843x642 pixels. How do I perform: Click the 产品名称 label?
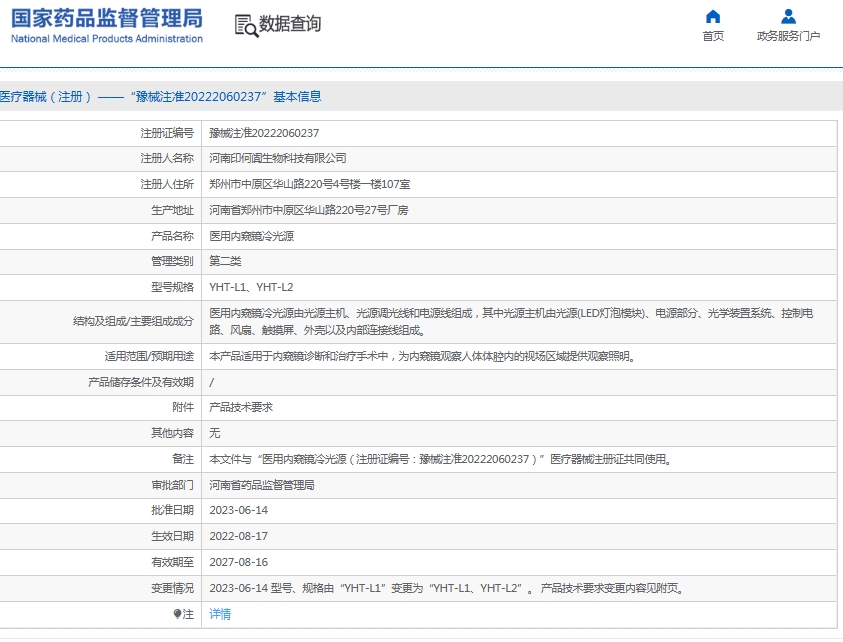pyautogui.click(x=173, y=236)
